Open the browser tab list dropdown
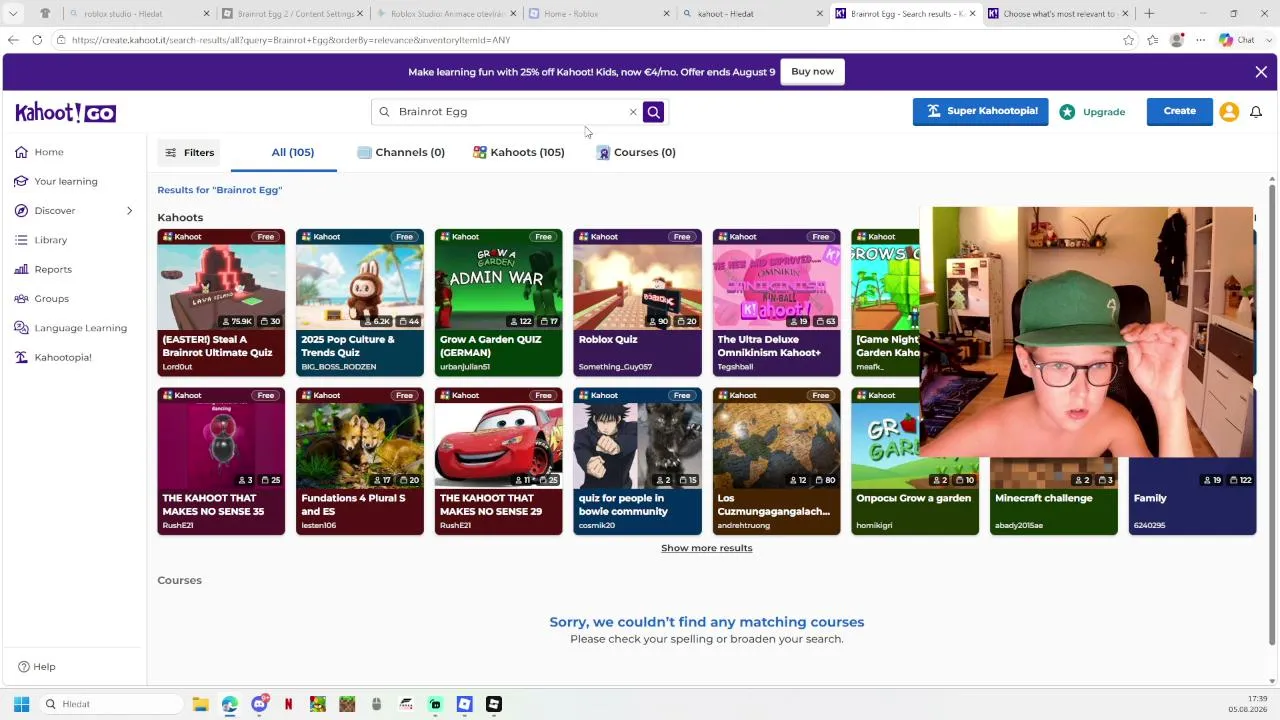1280x720 pixels. click(x=13, y=14)
